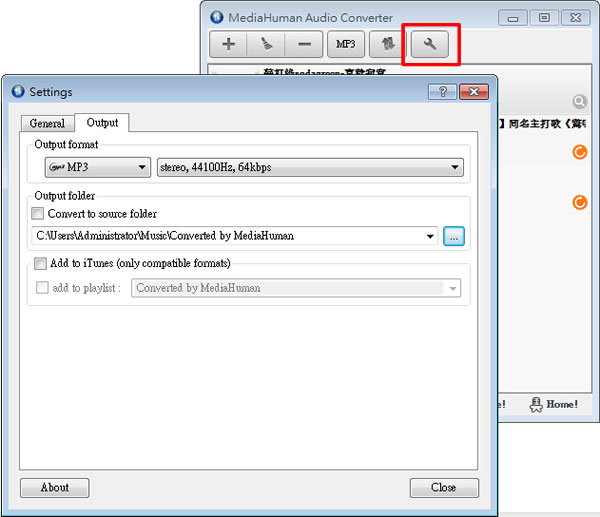Image resolution: width=600 pixels, height=517 pixels.
Task: Open settings via the wrench icon
Action: [430, 44]
